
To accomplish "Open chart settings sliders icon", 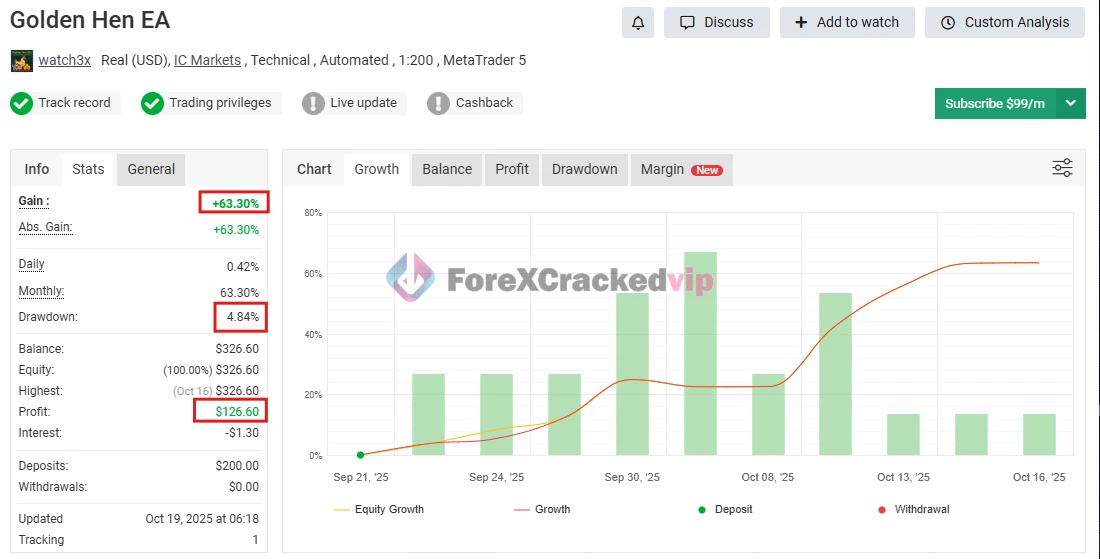I will [1062, 168].
